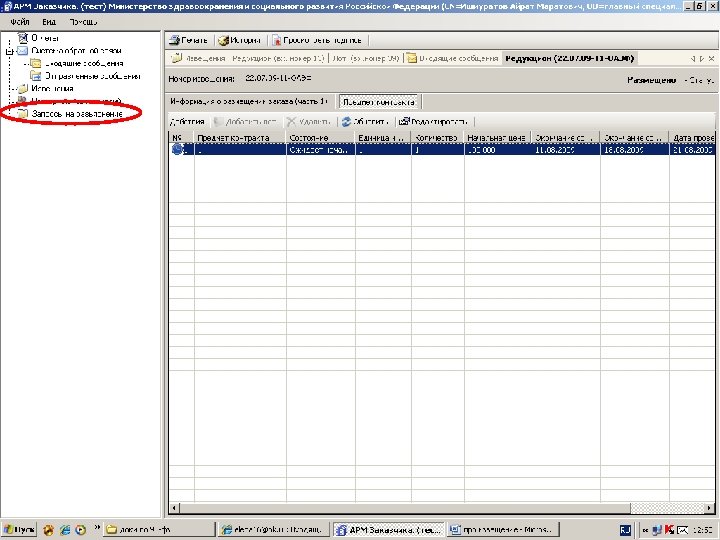Open the Помощь menu

(x=84, y=22)
